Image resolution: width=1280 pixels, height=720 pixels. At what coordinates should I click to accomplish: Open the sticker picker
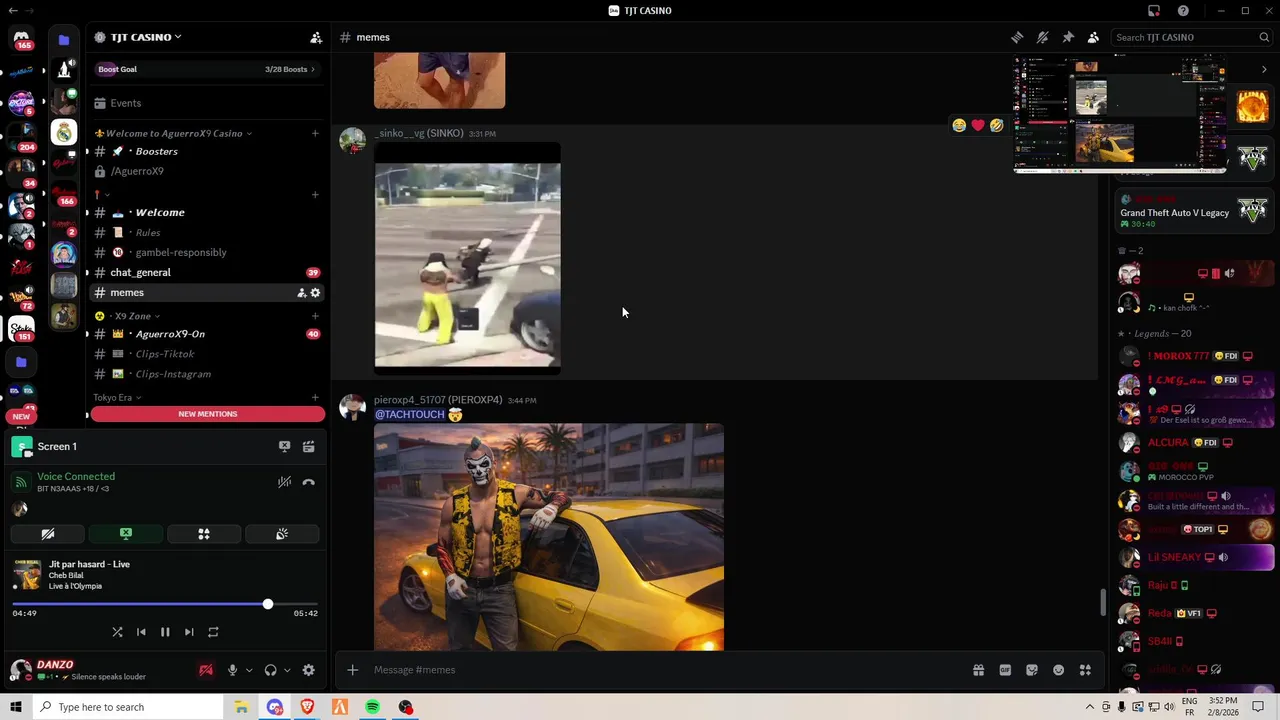coord(1032,670)
